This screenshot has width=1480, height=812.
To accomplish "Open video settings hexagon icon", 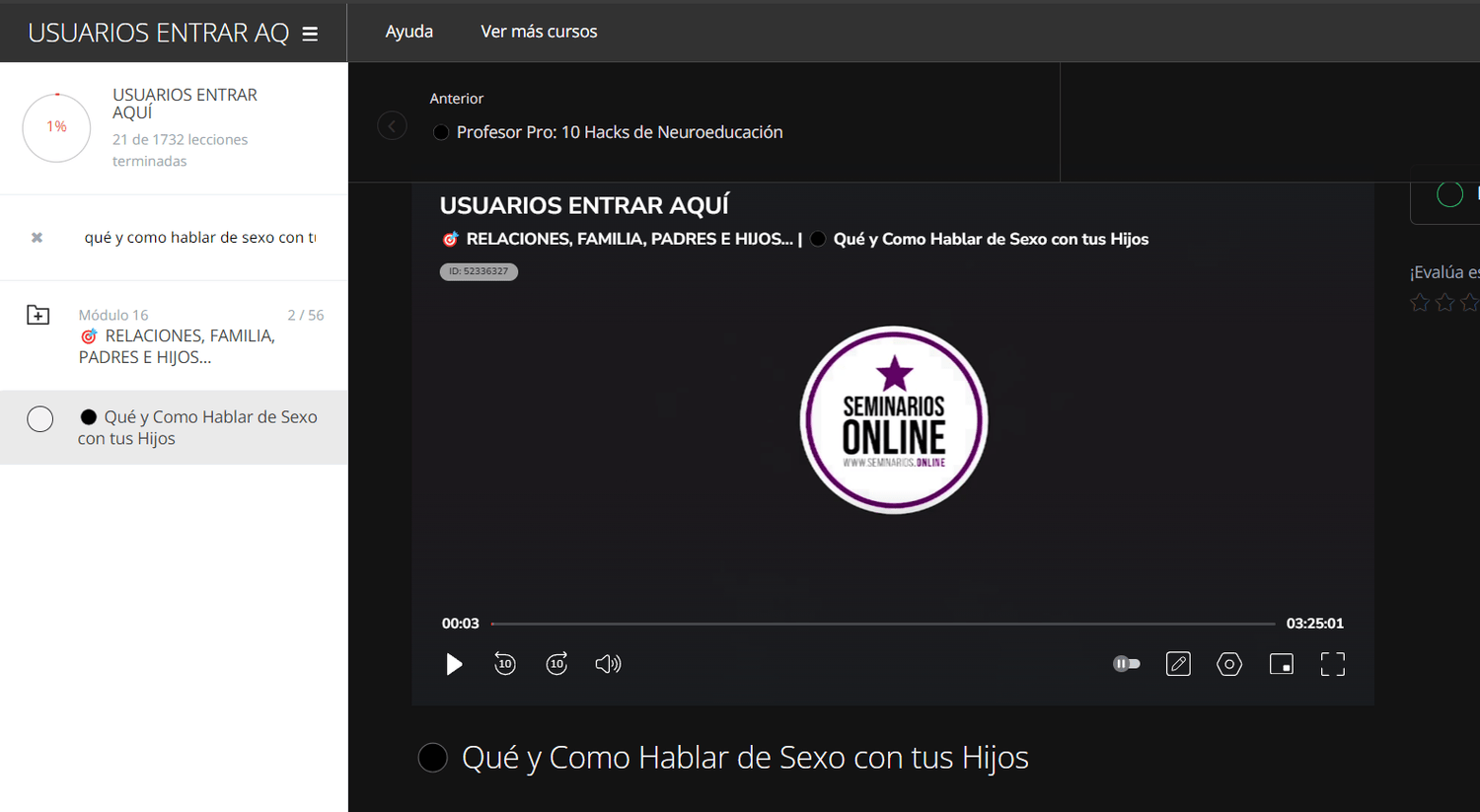I will tap(1229, 664).
